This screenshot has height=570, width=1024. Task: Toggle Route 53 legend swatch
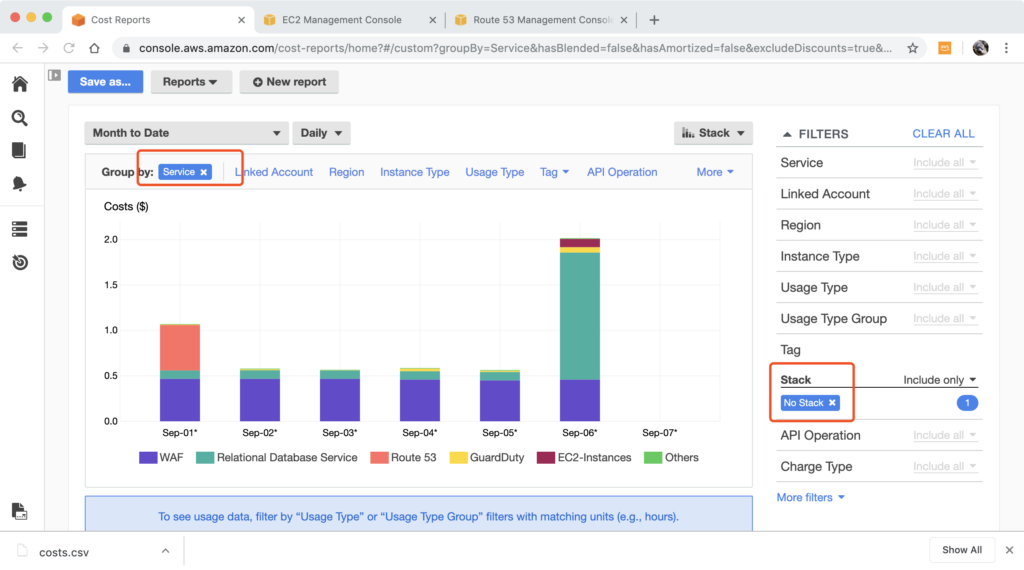click(379, 458)
